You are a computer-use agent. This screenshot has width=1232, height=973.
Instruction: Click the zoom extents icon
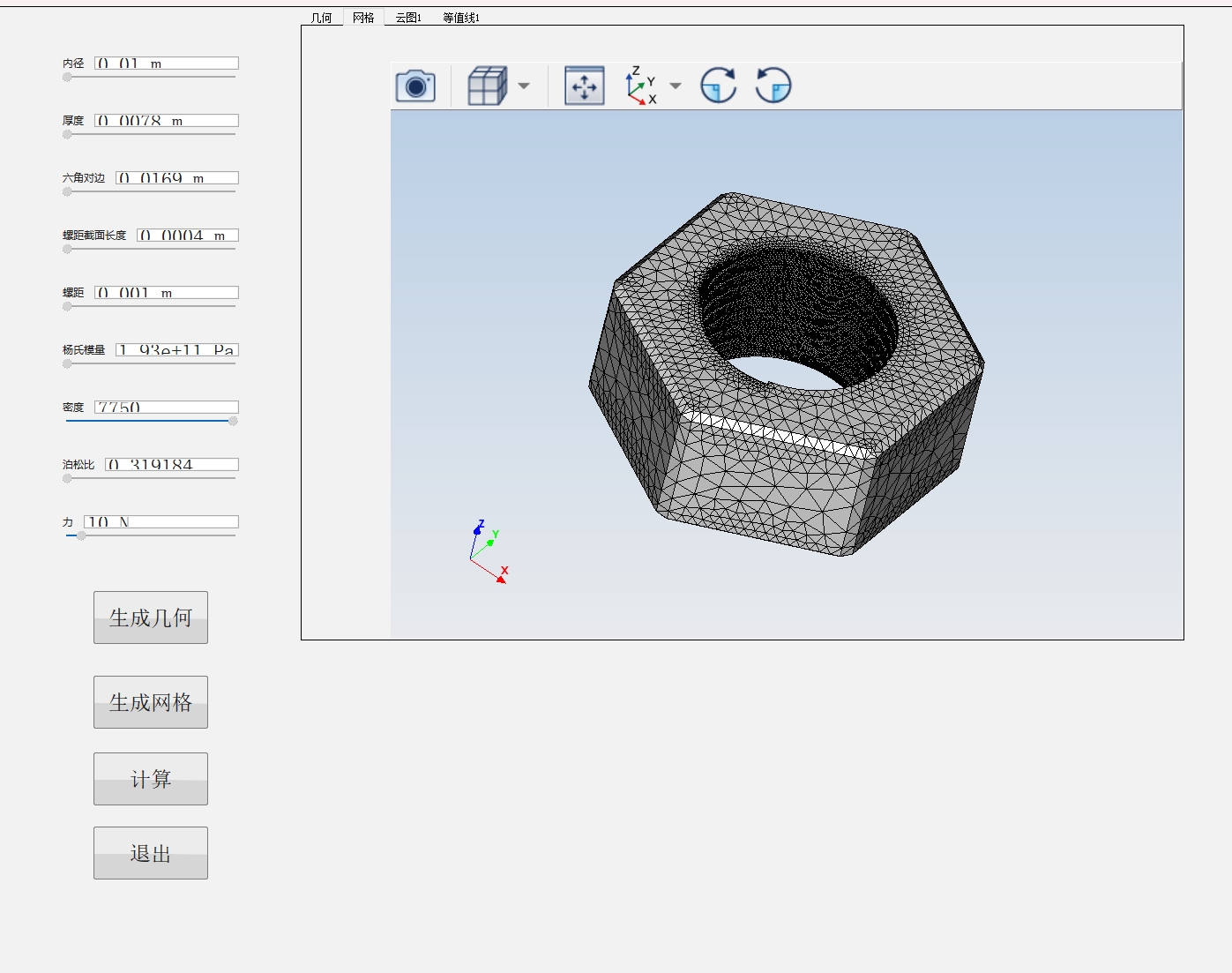coord(585,86)
